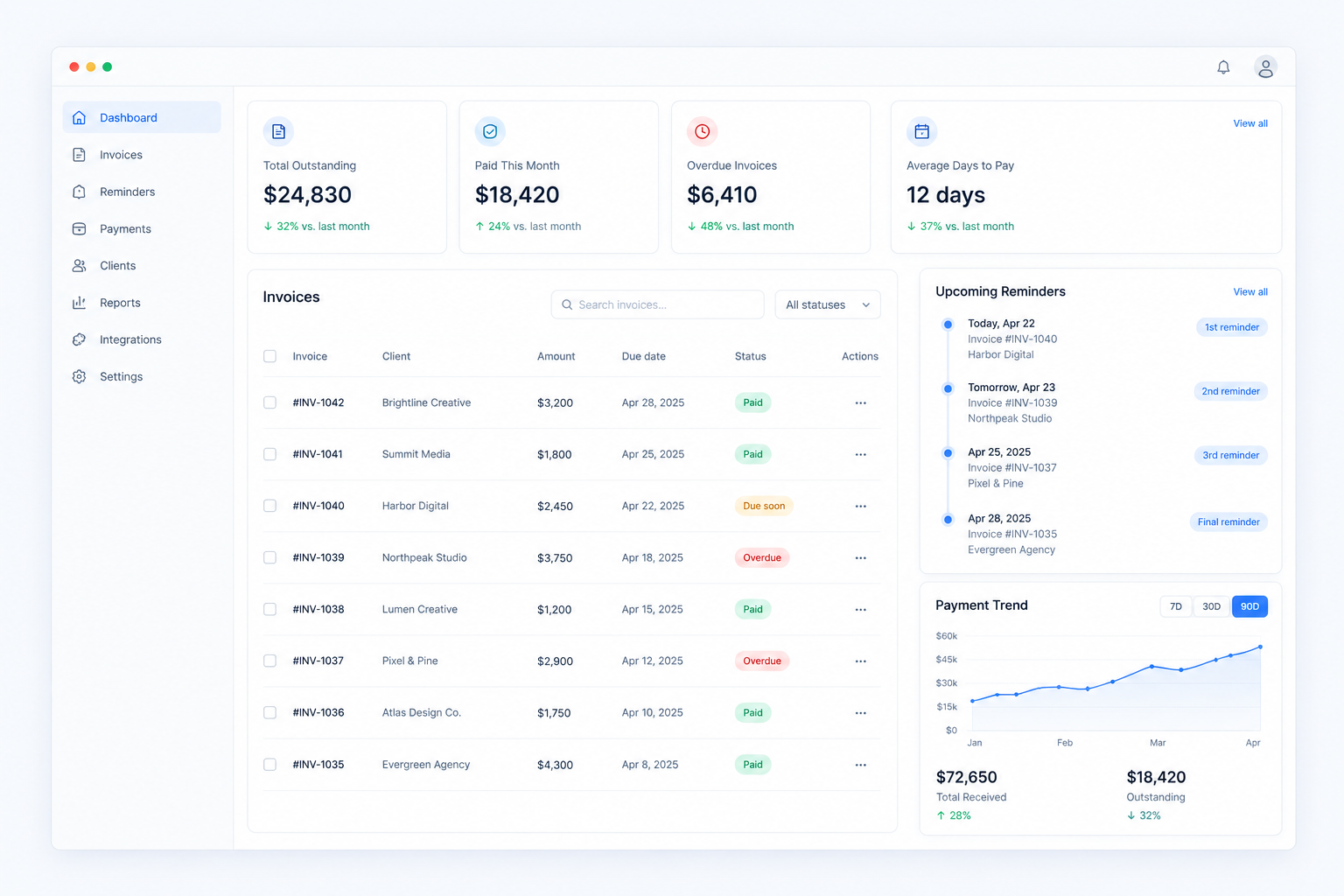Viewport: 1344px width, 896px height.
Task: Click the Average Days to Pay calendar icon
Action: (921, 131)
